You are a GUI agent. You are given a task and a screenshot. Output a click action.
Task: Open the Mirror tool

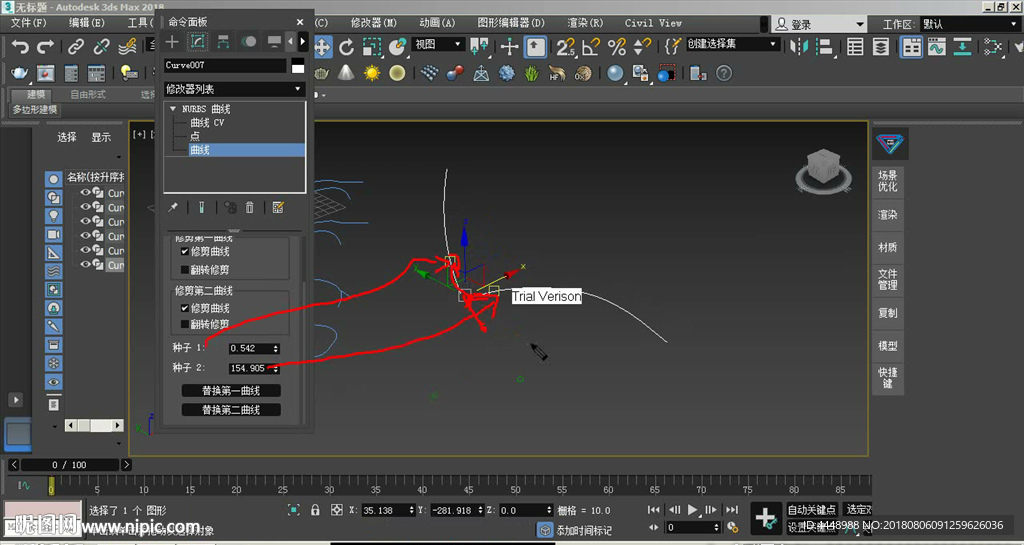[x=799, y=47]
